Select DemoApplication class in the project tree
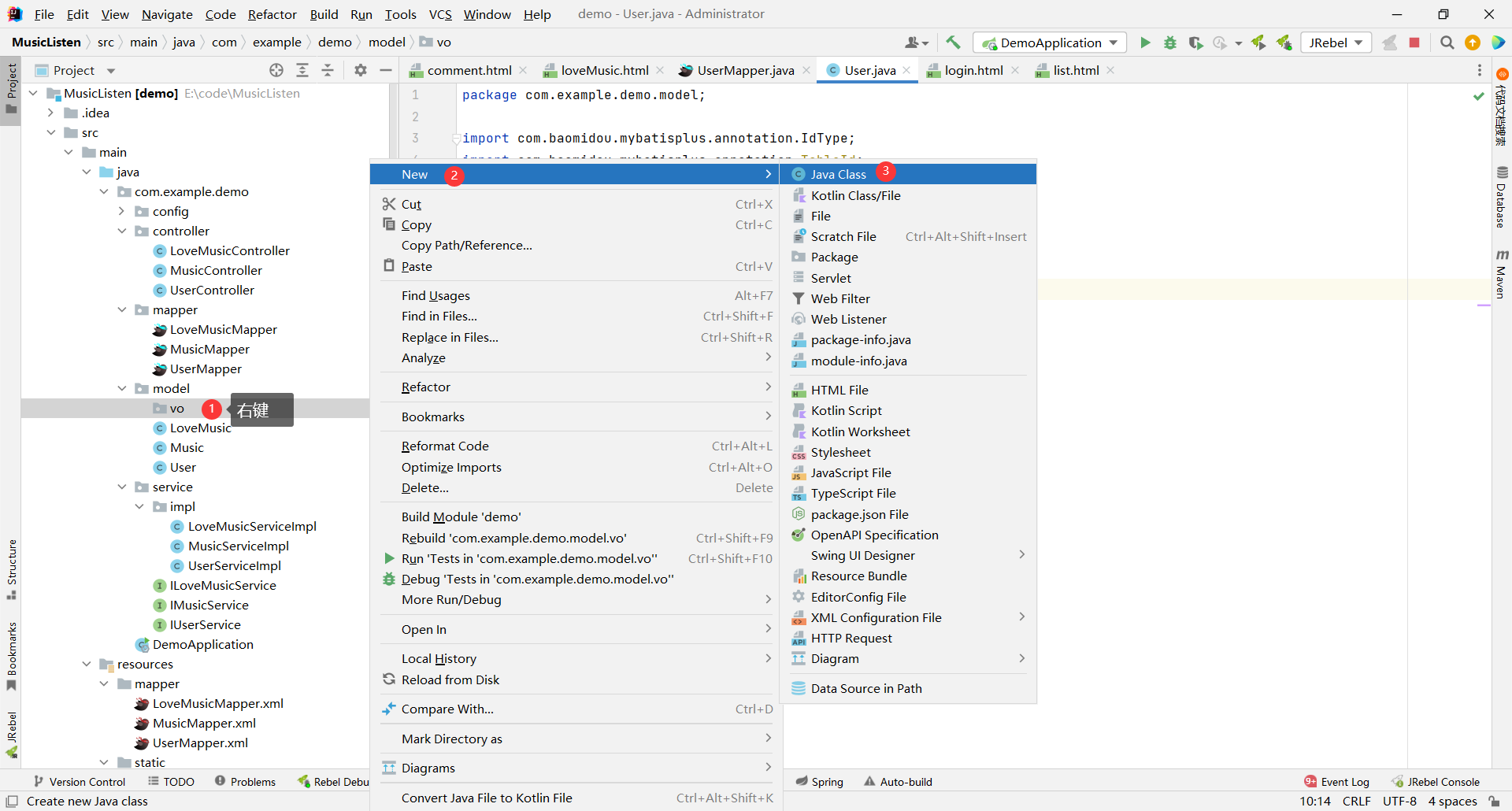This screenshot has width=1512, height=811. click(195, 644)
